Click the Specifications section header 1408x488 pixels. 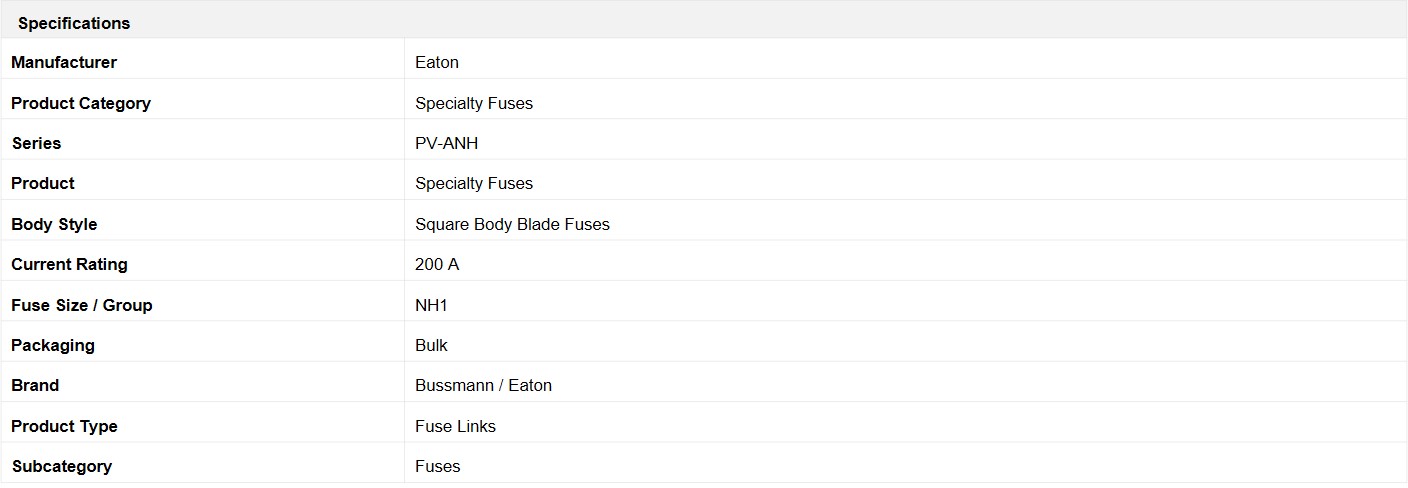pyautogui.click(x=74, y=23)
